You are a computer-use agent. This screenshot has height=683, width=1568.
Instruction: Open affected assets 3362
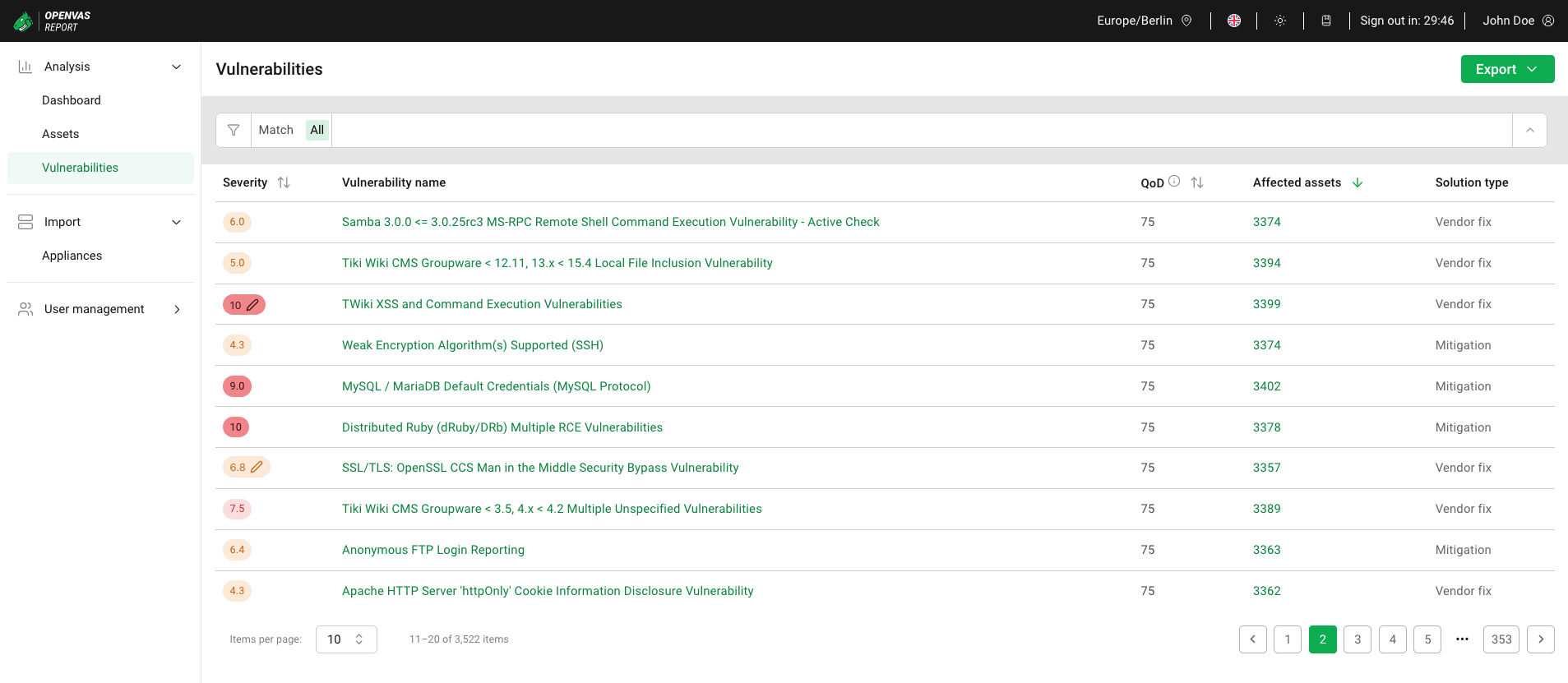pos(1267,591)
